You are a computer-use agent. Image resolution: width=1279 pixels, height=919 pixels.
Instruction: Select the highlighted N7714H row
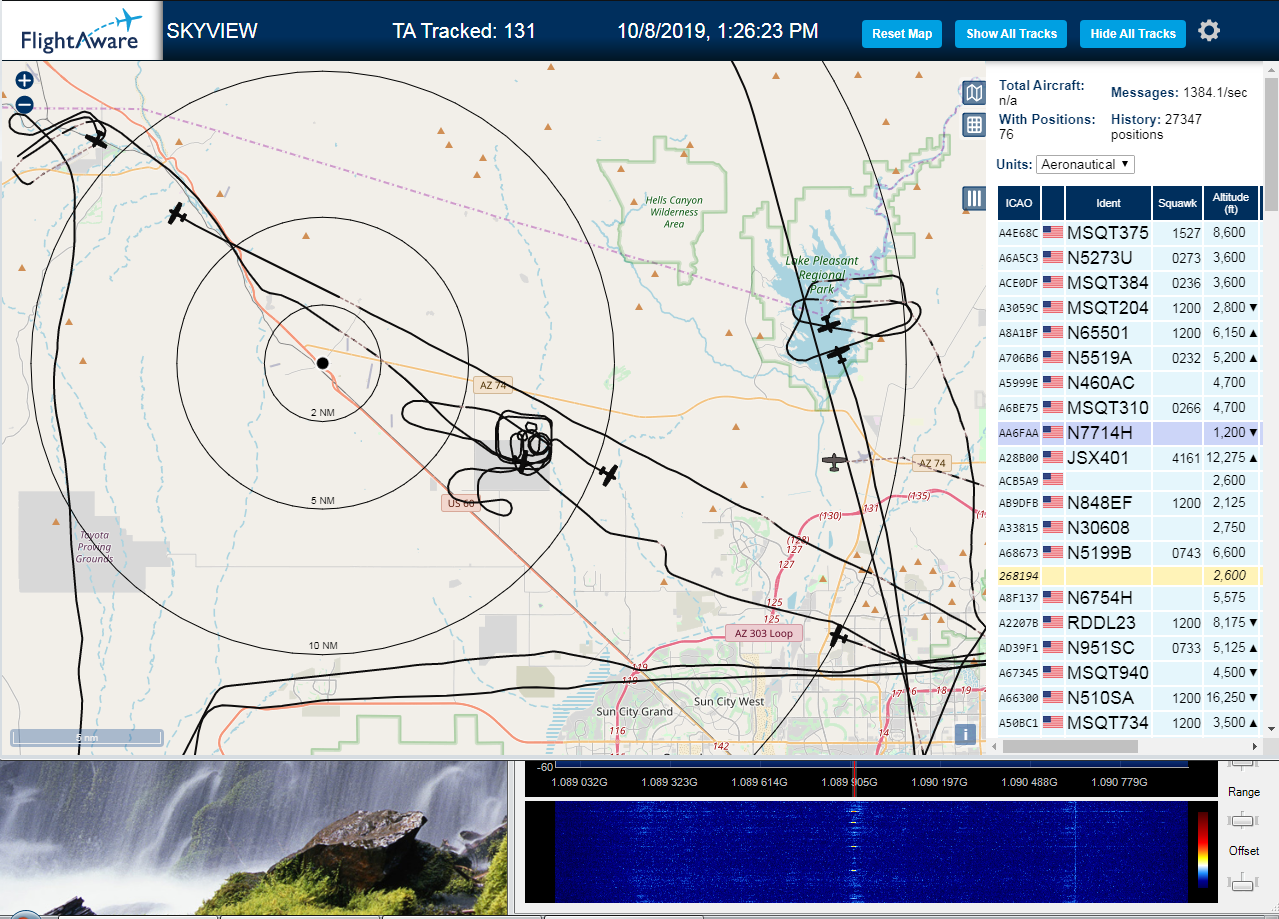1129,433
